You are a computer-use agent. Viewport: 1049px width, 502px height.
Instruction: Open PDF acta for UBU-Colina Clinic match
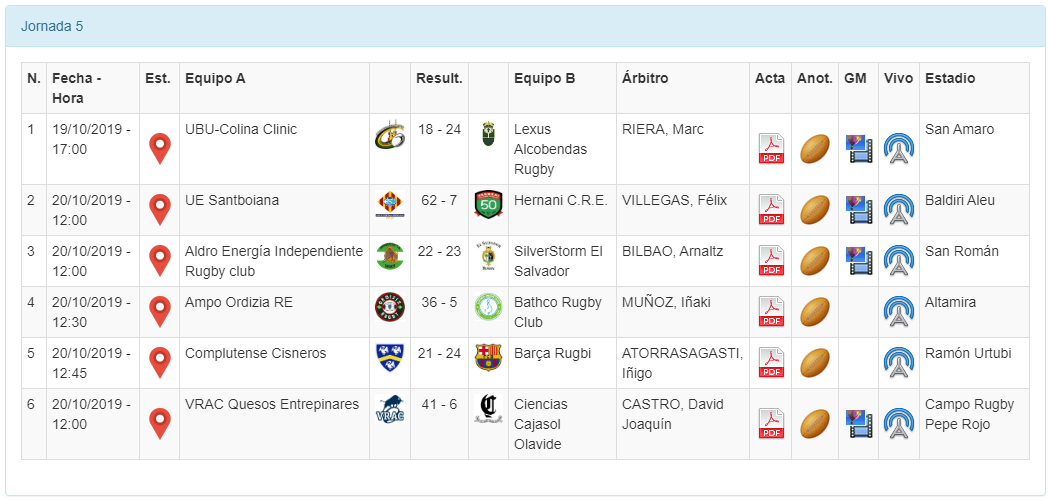771,149
